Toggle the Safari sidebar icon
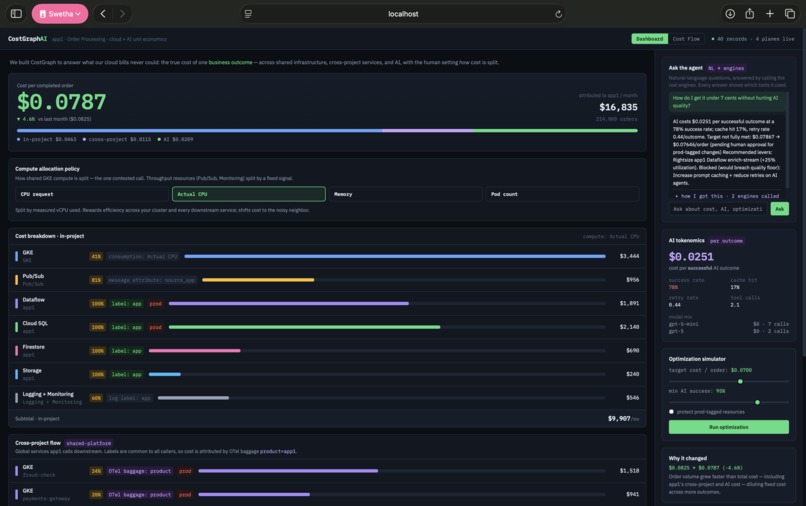The width and height of the screenshot is (806, 506). tap(16, 14)
